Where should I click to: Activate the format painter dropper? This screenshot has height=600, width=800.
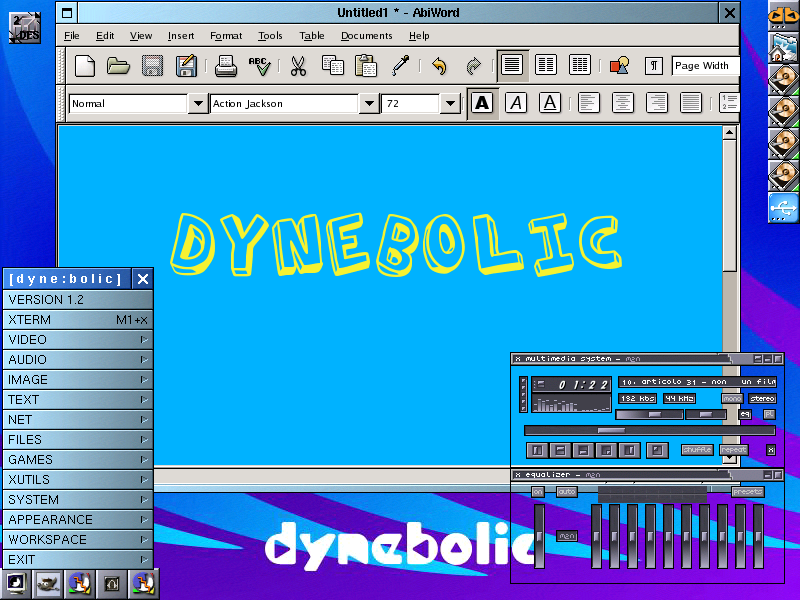click(400, 66)
